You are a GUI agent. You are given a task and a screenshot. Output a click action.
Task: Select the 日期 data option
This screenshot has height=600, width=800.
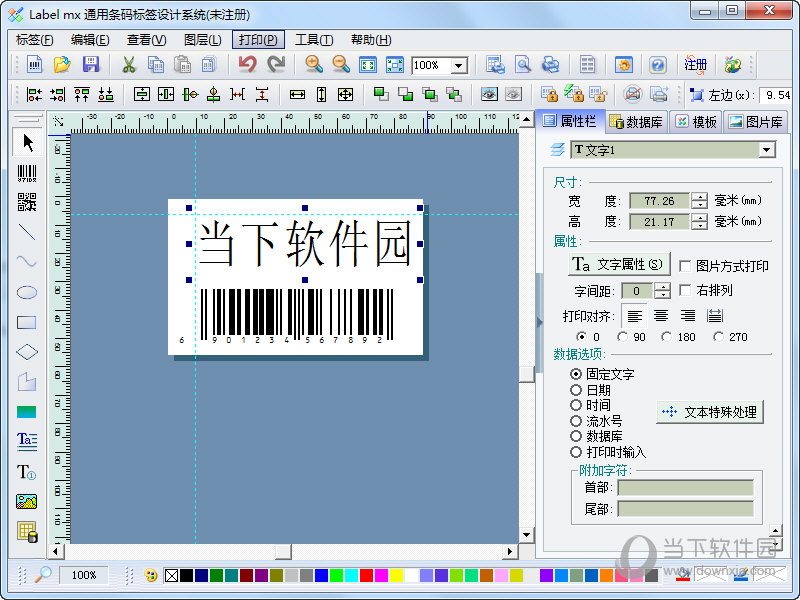pos(576,390)
